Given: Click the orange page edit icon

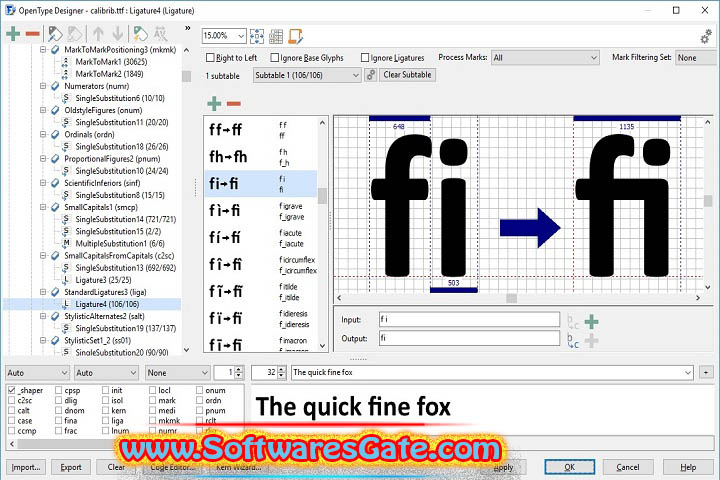Looking at the screenshot, I should coord(295,36).
